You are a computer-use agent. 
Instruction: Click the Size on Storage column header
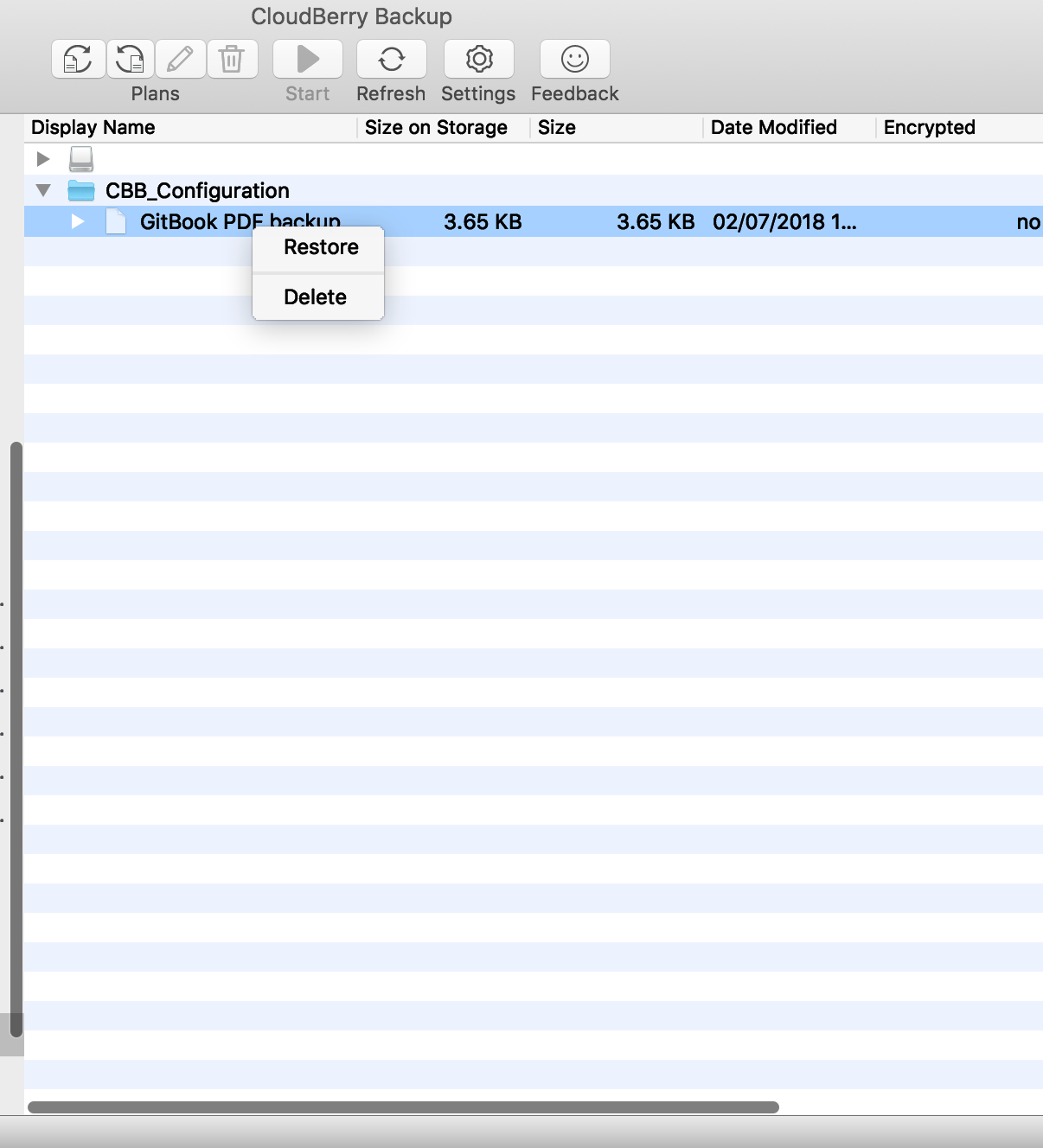[436, 128]
